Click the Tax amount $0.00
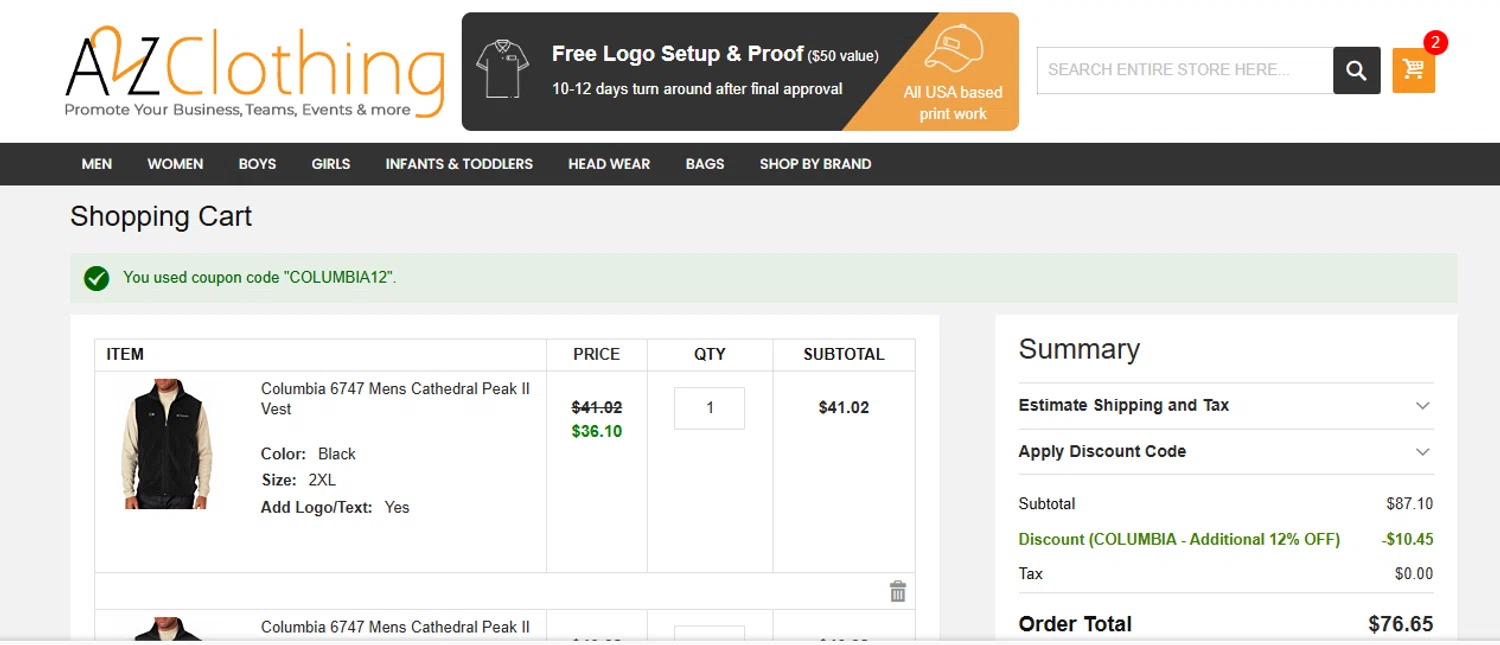1500x645 pixels. pyautogui.click(x=1414, y=574)
